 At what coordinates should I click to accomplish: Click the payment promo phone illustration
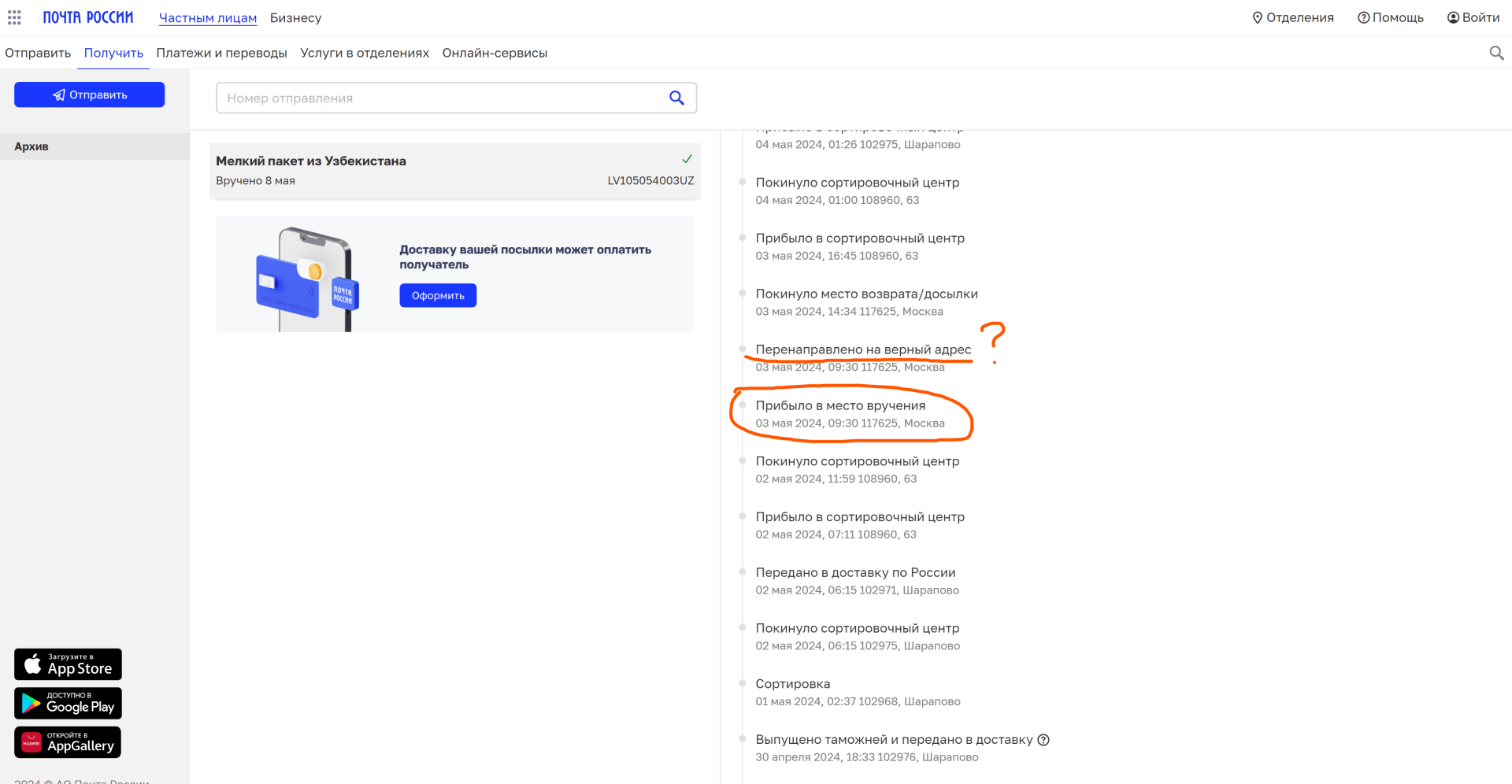[308, 279]
